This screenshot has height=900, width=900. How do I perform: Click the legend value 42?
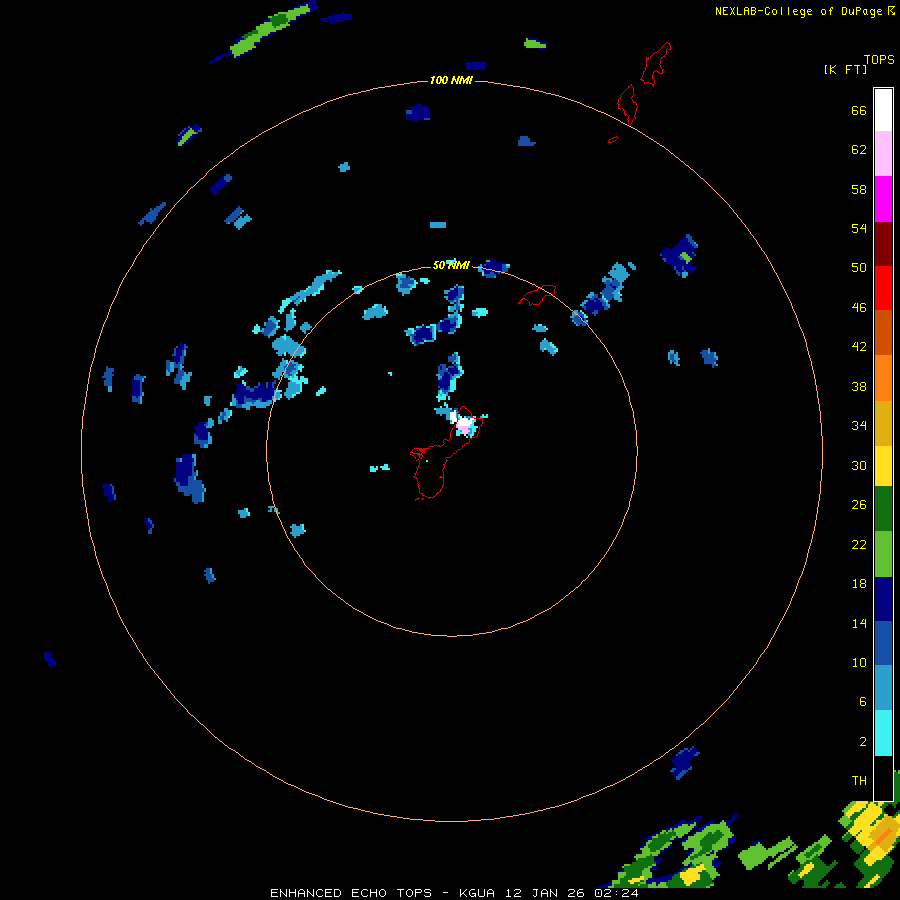coord(859,347)
